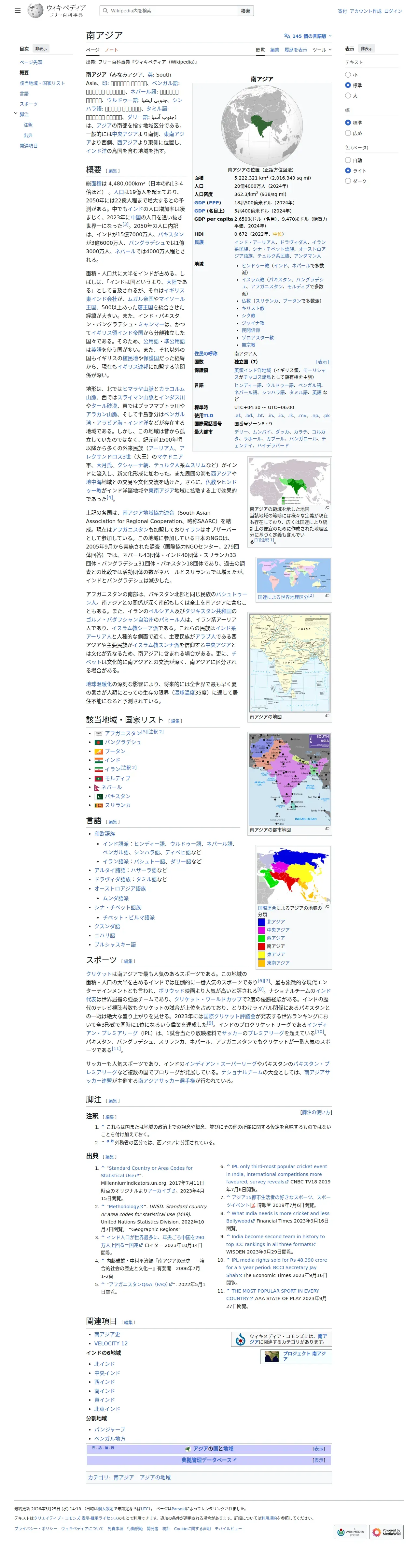This screenshot has height=1568, width=418.
Task: Click the Wikimedia project badge in footer
Action: click(x=351, y=1532)
